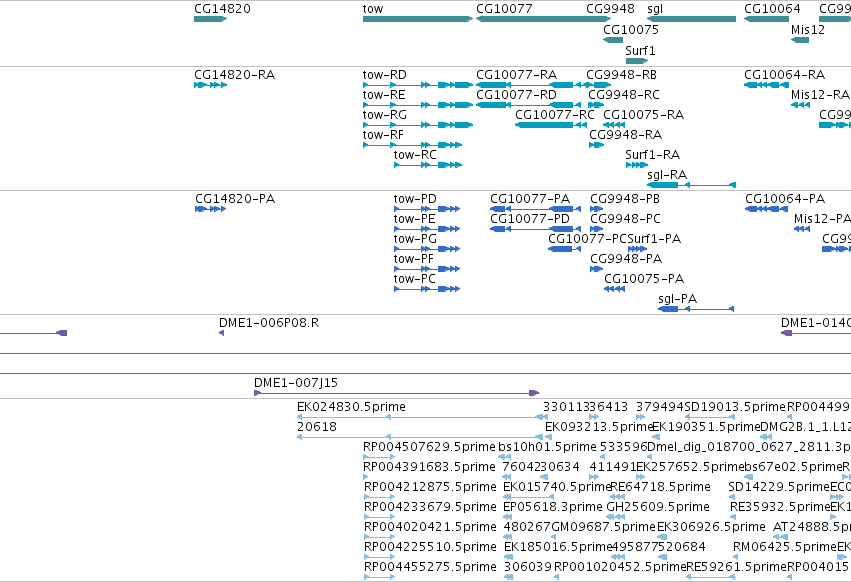The width and height of the screenshot is (851, 582).
Task: Select the CG10075 gene arrow
Action: click(613, 40)
